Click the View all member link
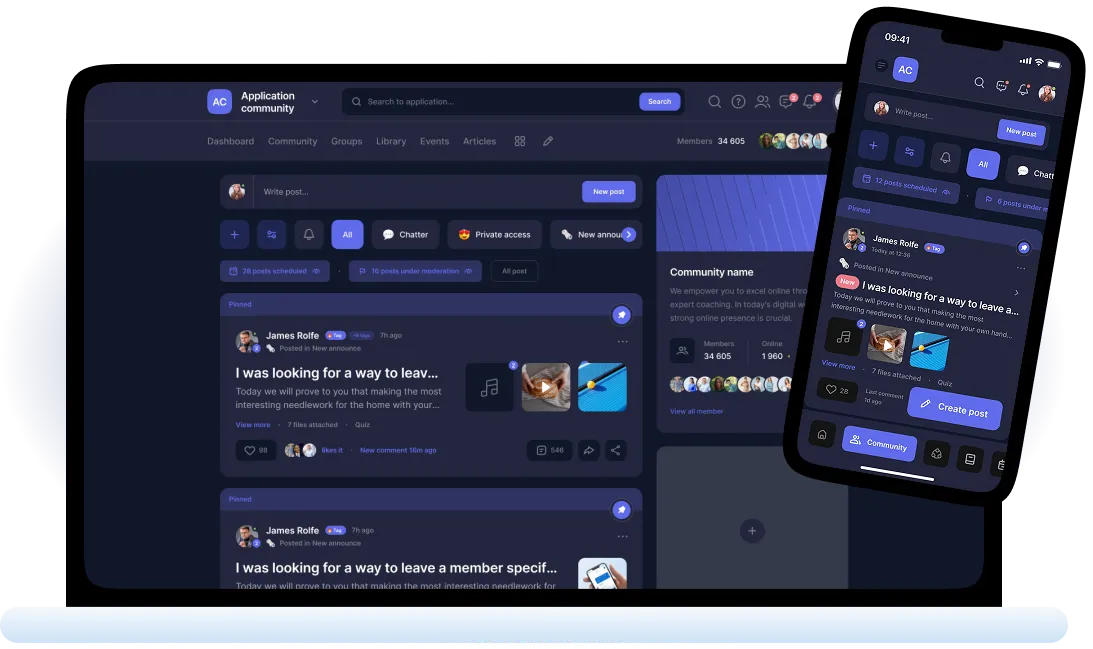The width and height of the screenshot is (1093, 649). coord(696,411)
